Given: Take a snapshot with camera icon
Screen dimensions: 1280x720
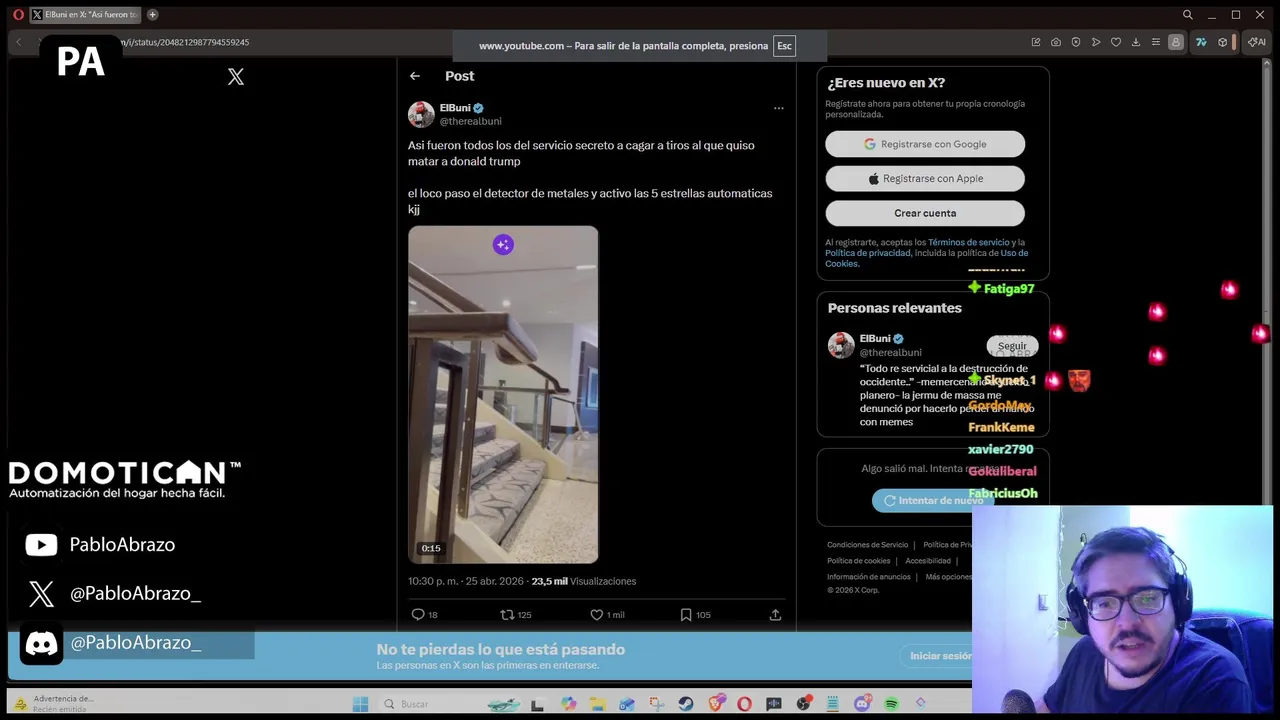Looking at the screenshot, I should tap(1056, 42).
